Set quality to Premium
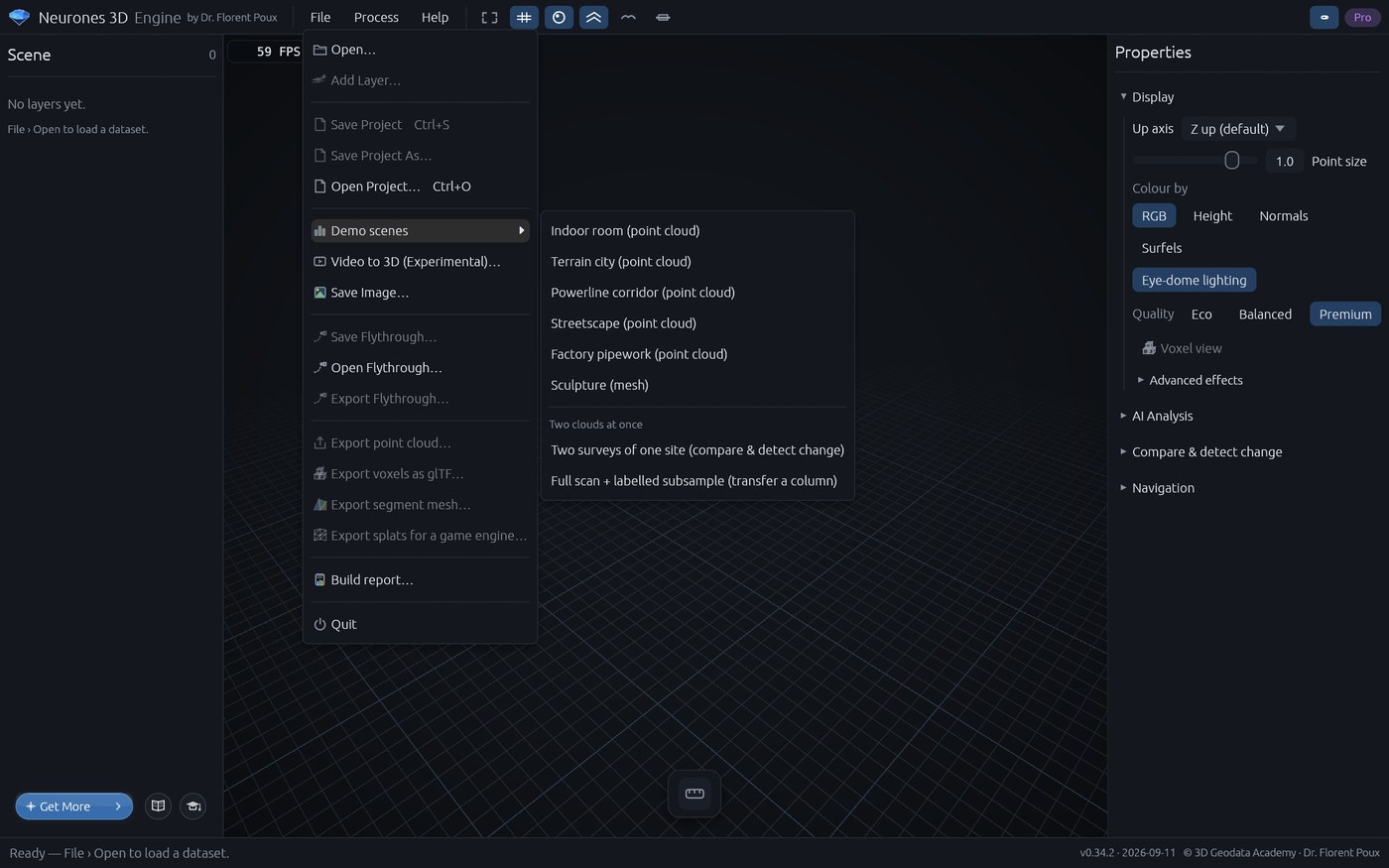The width and height of the screenshot is (1389, 868). point(1344,314)
